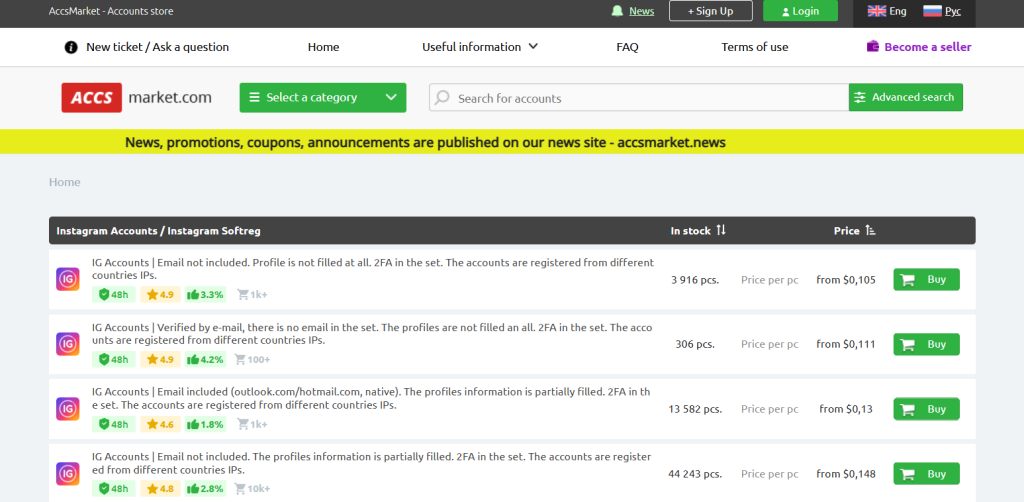Open listing 'Verified by e-mail' IG Accounts
This screenshot has height=502, width=1024.
coord(372,334)
